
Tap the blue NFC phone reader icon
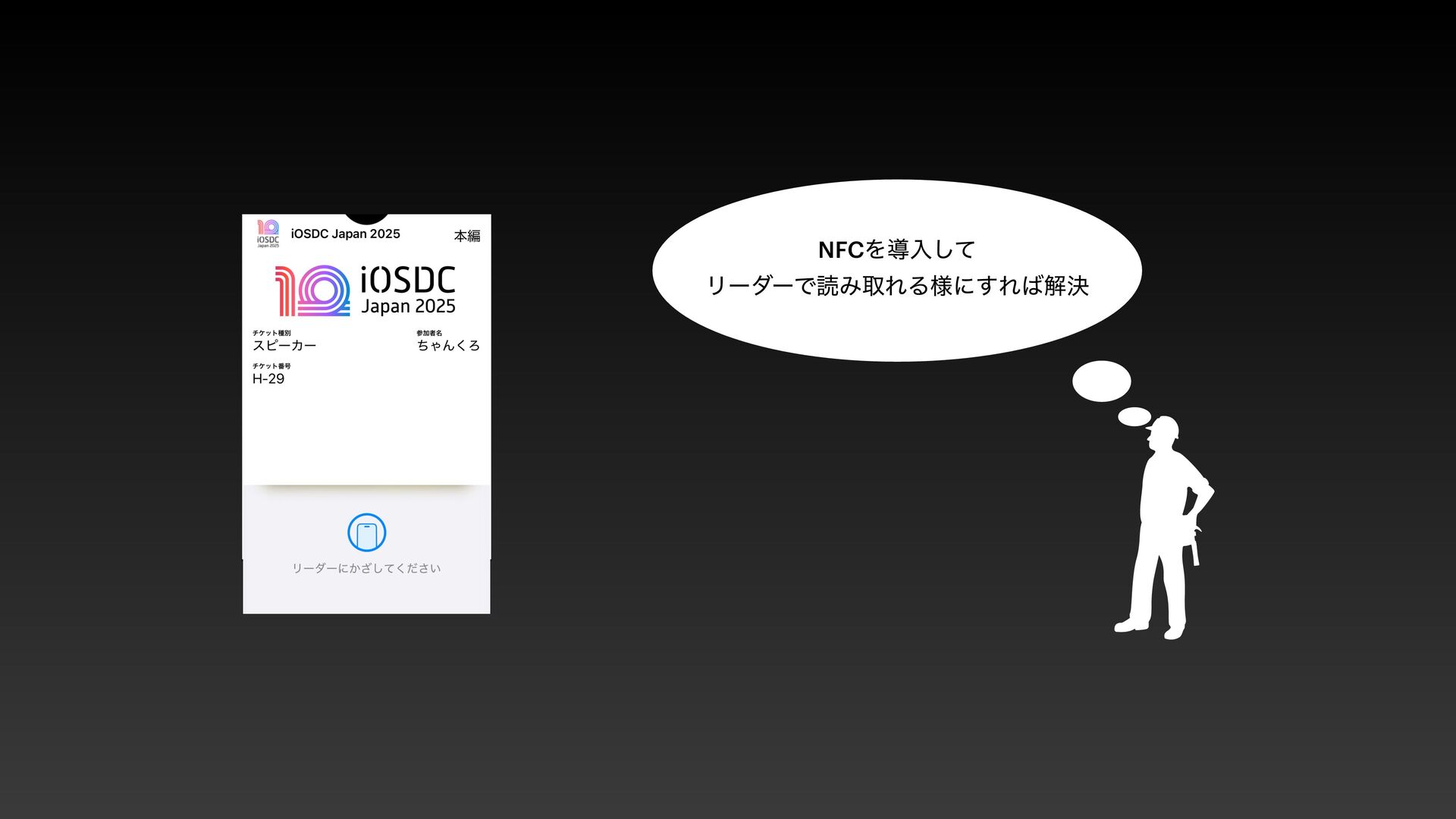tap(366, 532)
